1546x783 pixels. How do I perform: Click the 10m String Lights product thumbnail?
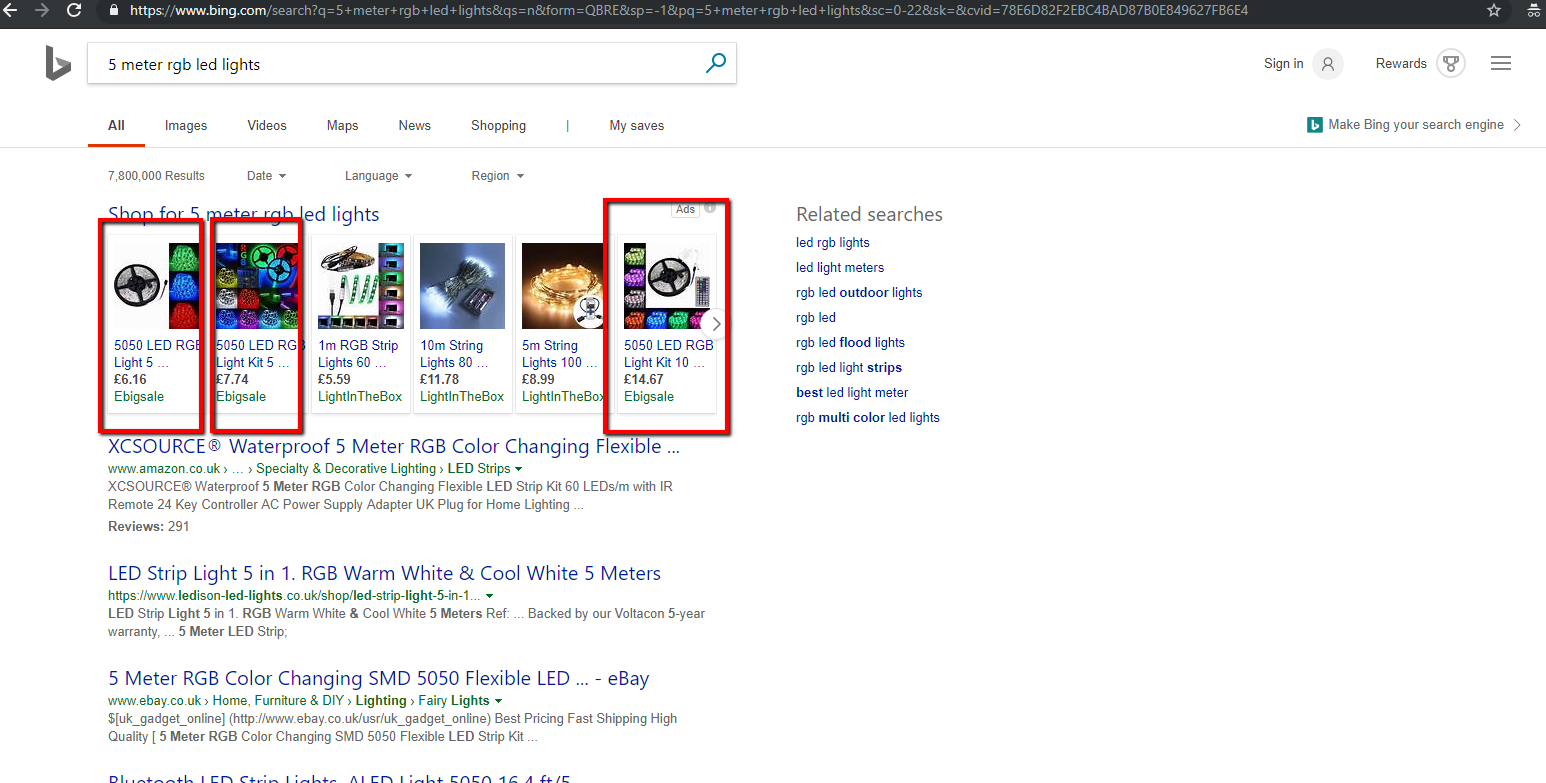462,286
